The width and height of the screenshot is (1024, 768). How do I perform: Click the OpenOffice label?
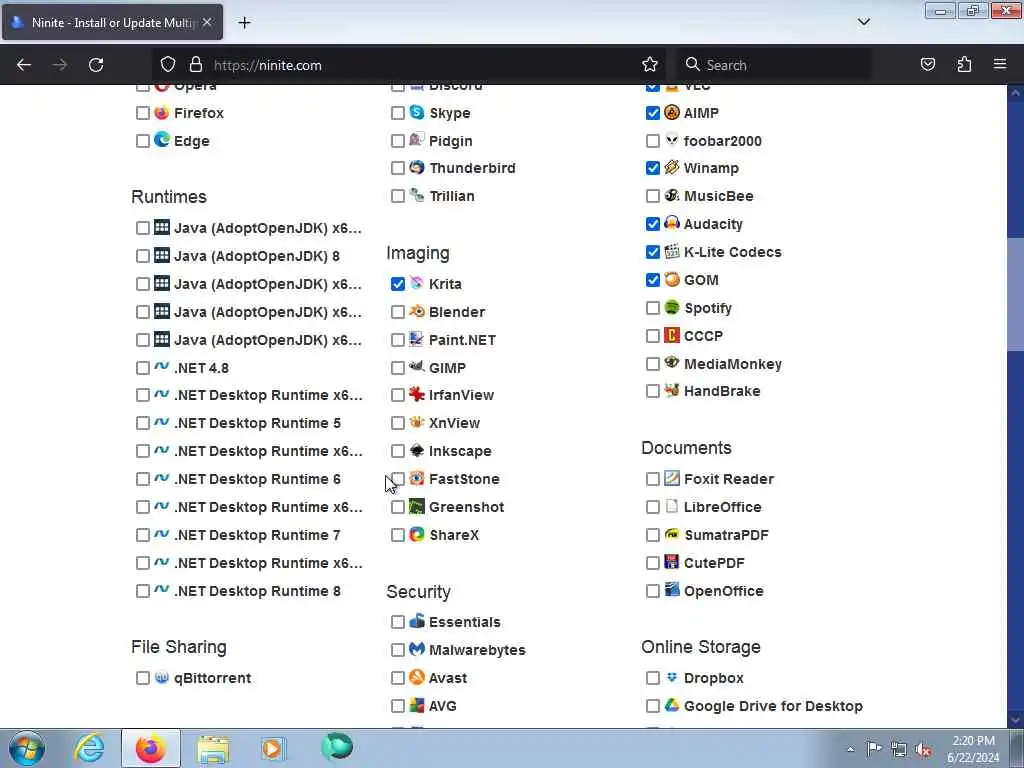[x=724, y=591]
